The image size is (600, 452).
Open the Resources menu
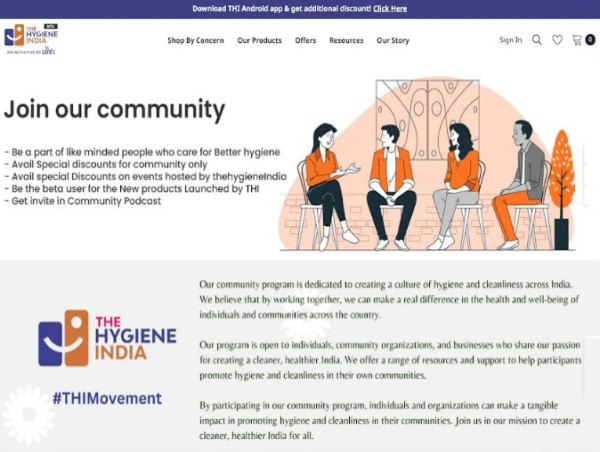(346, 40)
